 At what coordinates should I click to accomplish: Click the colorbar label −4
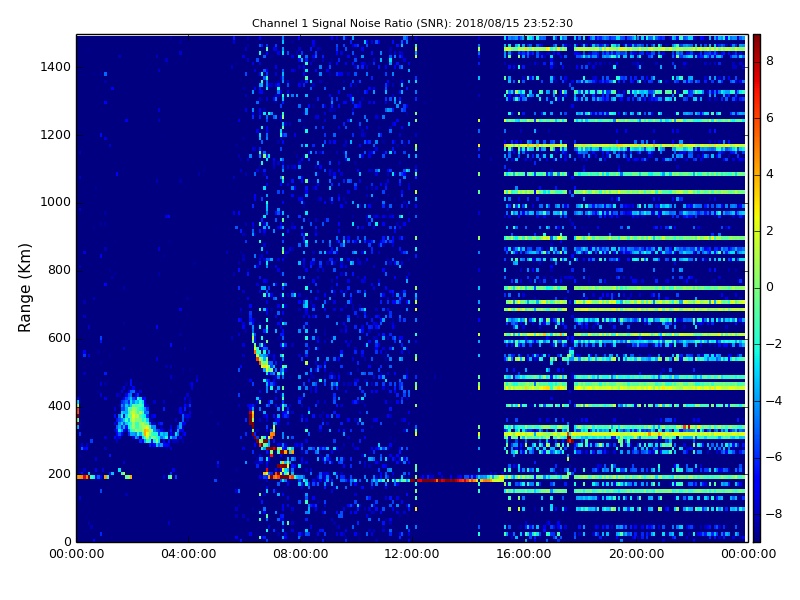pyautogui.click(x=774, y=401)
